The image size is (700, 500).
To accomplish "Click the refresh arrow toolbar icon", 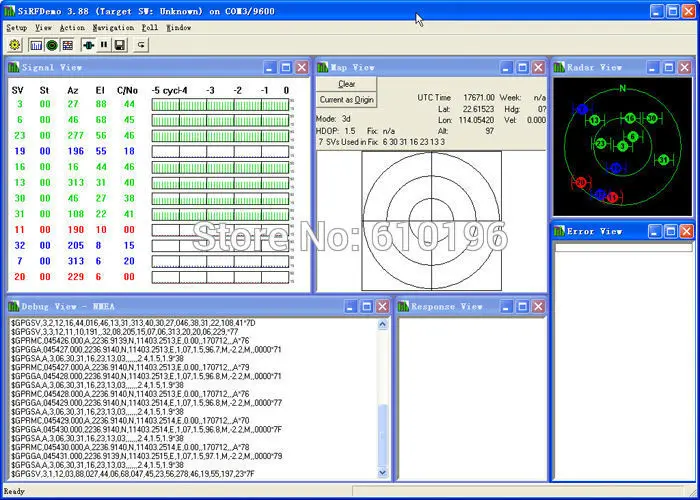I will [x=141, y=45].
